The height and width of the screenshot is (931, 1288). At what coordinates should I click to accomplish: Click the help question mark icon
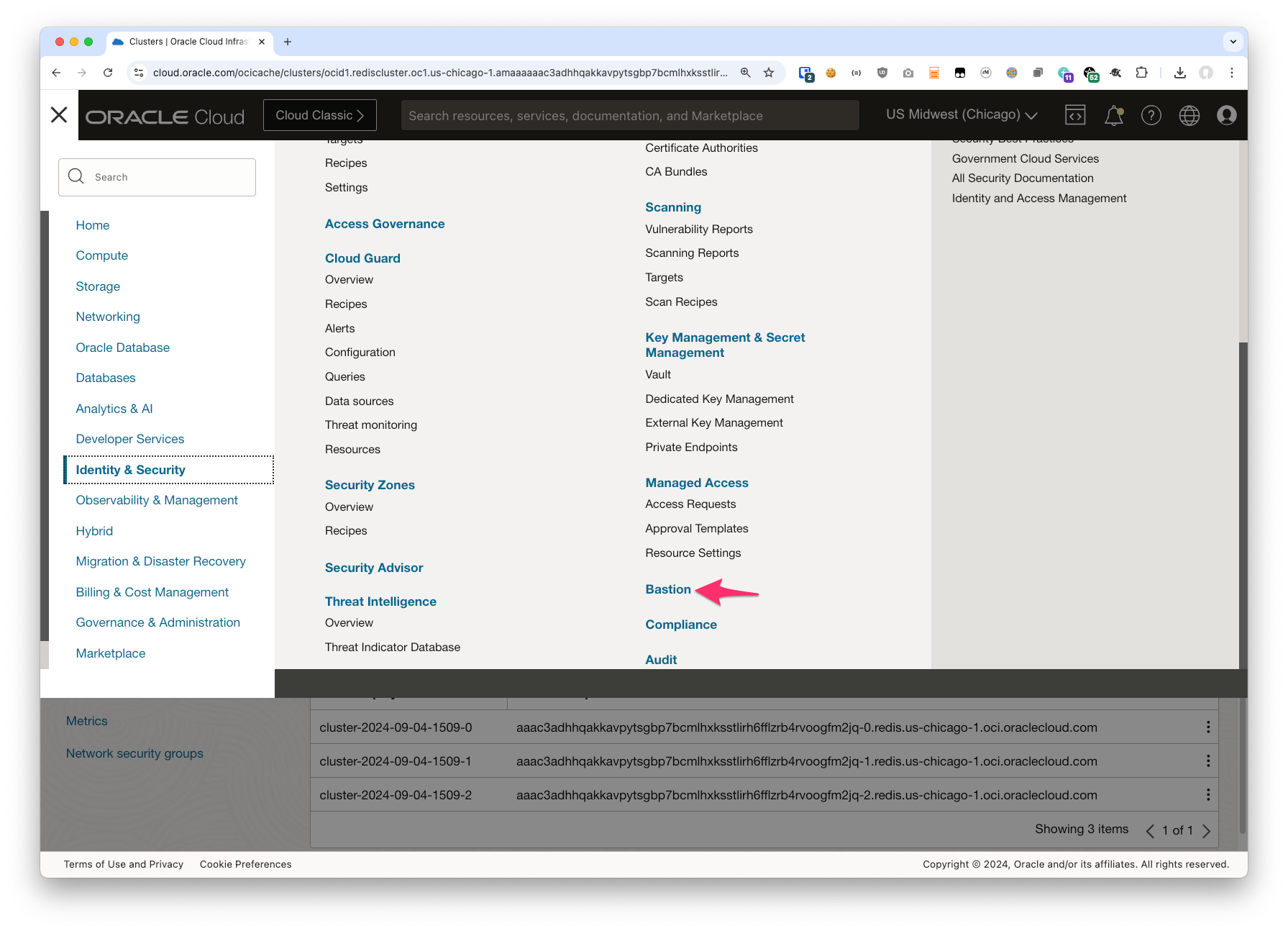(1151, 115)
